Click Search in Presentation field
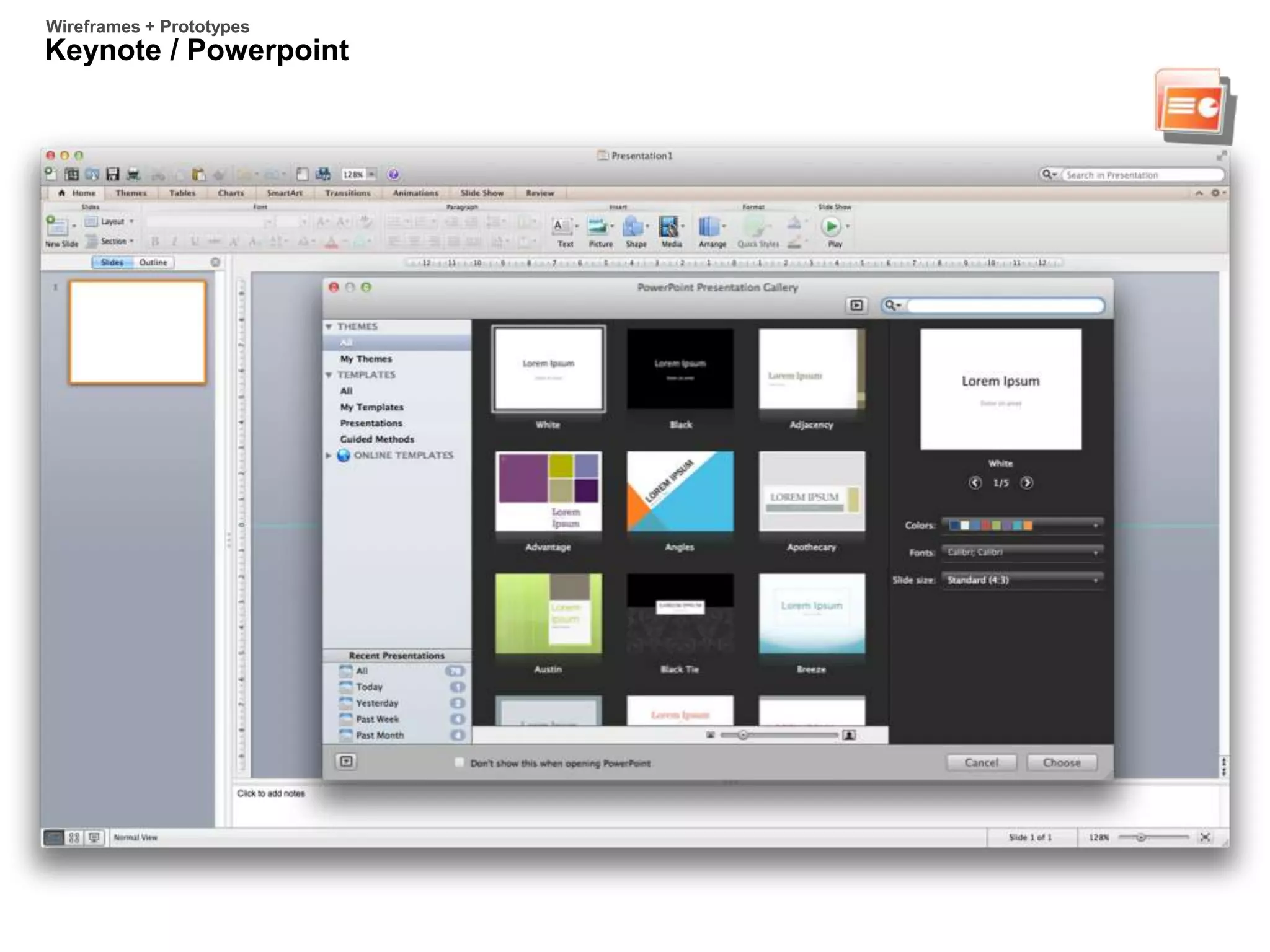 tap(1141, 175)
